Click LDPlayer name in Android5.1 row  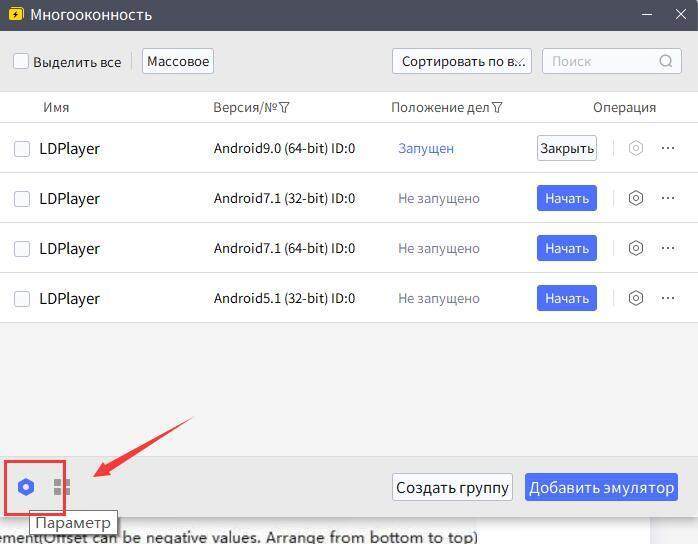(69, 299)
